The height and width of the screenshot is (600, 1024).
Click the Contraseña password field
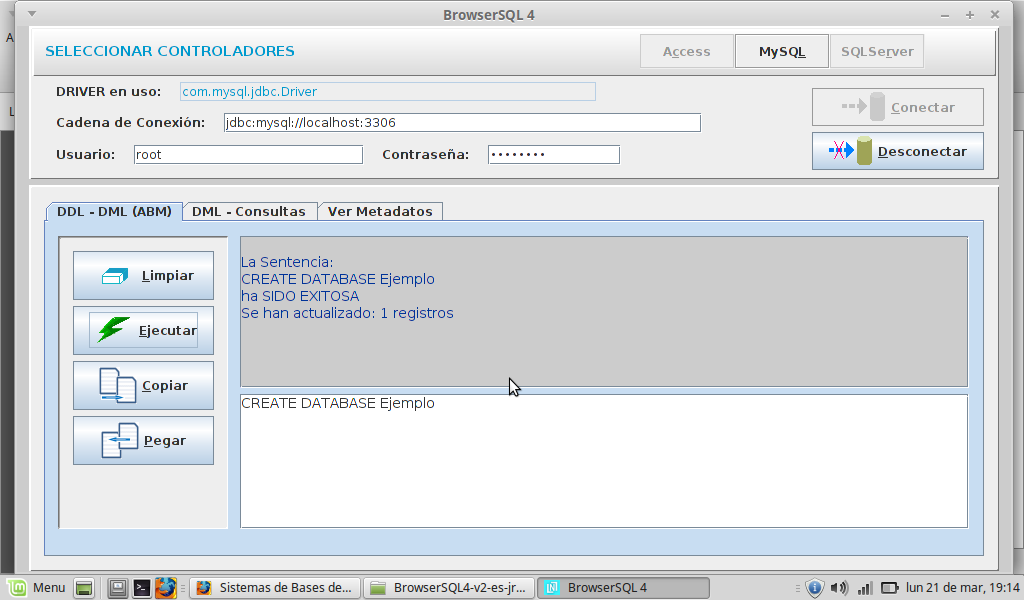point(553,155)
